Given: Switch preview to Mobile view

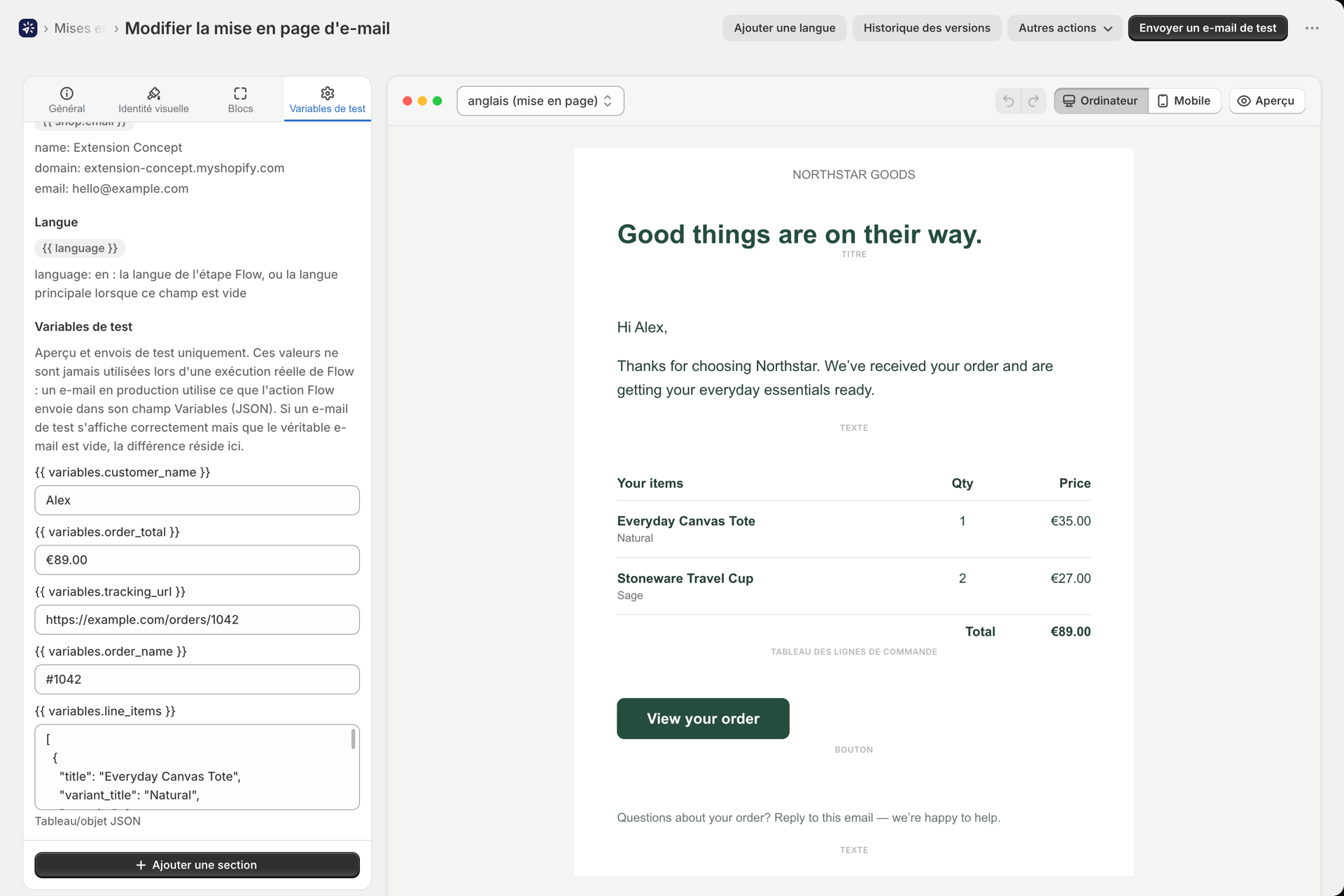Looking at the screenshot, I should [x=1184, y=101].
